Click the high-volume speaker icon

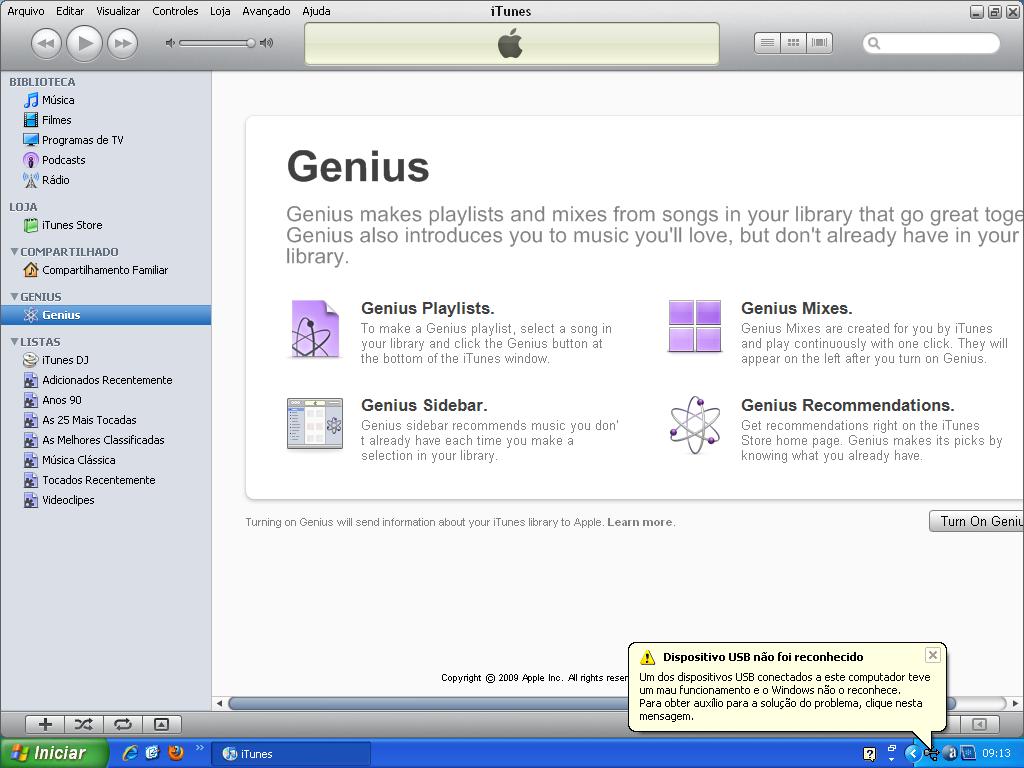tap(266, 43)
